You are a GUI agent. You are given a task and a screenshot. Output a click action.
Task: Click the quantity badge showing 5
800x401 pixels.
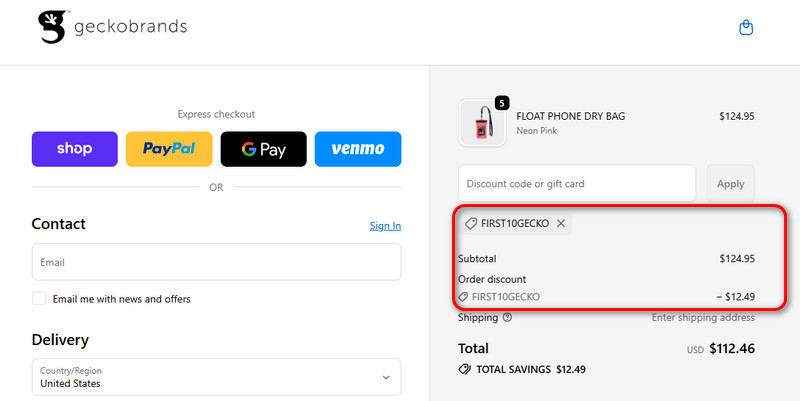(x=502, y=104)
